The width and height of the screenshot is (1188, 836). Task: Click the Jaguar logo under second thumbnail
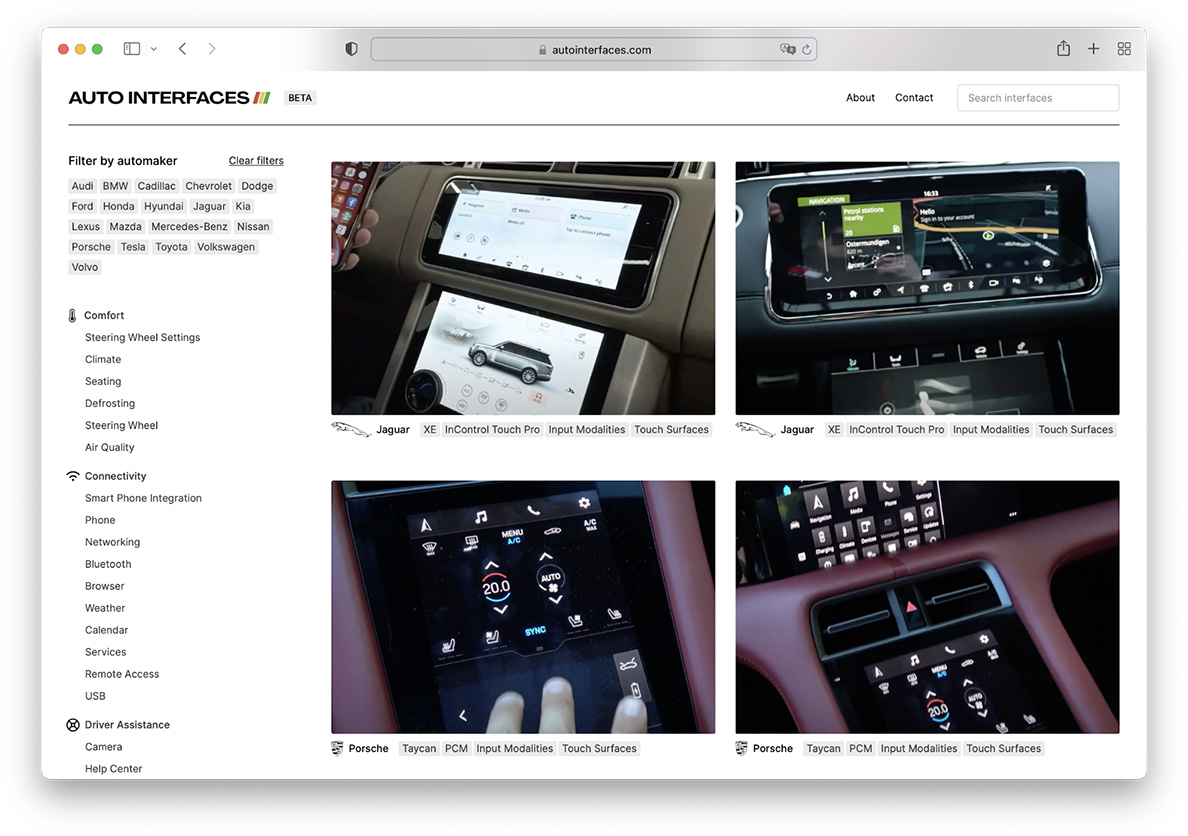click(x=755, y=430)
